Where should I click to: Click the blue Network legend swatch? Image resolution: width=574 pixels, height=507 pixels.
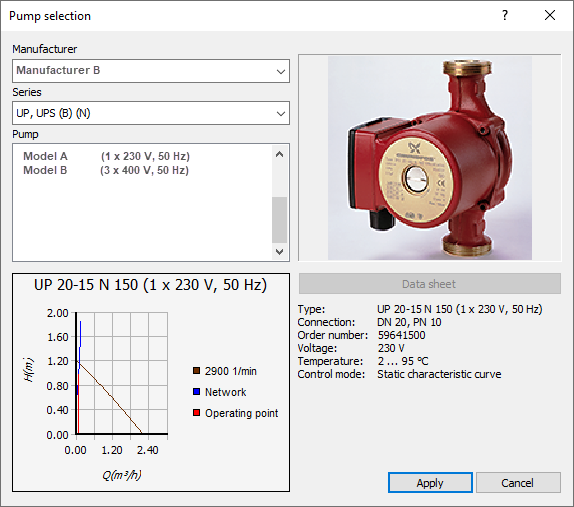pyautogui.click(x=197, y=392)
